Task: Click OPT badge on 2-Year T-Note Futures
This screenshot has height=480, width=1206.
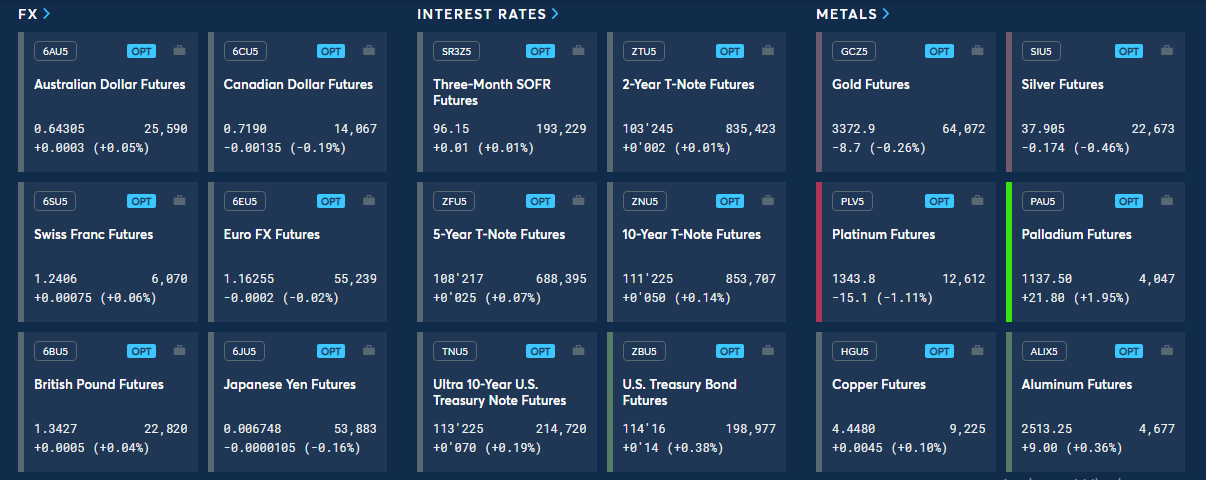Action: (x=730, y=51)
